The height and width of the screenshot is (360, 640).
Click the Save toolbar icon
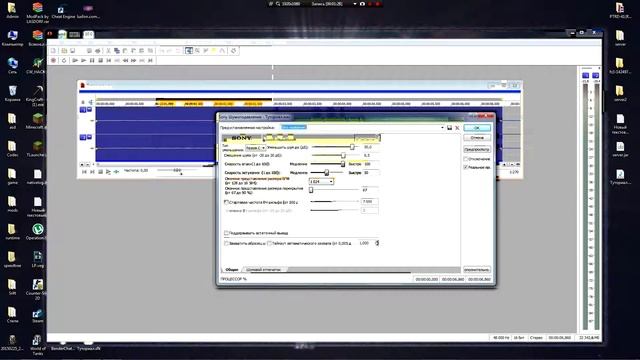point(73,51)
